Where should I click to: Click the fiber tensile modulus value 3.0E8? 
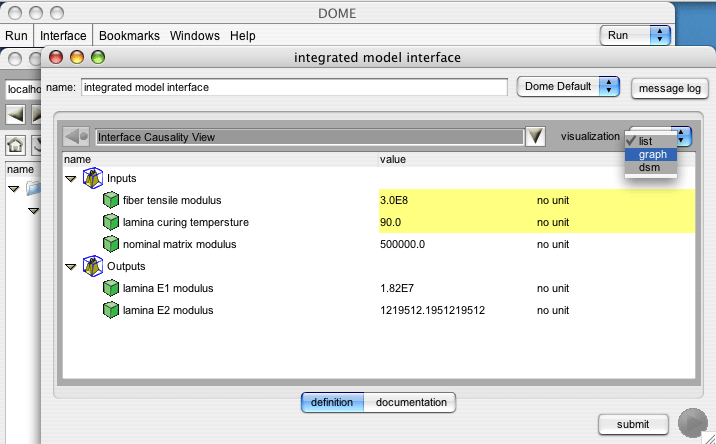click(394, 200)
